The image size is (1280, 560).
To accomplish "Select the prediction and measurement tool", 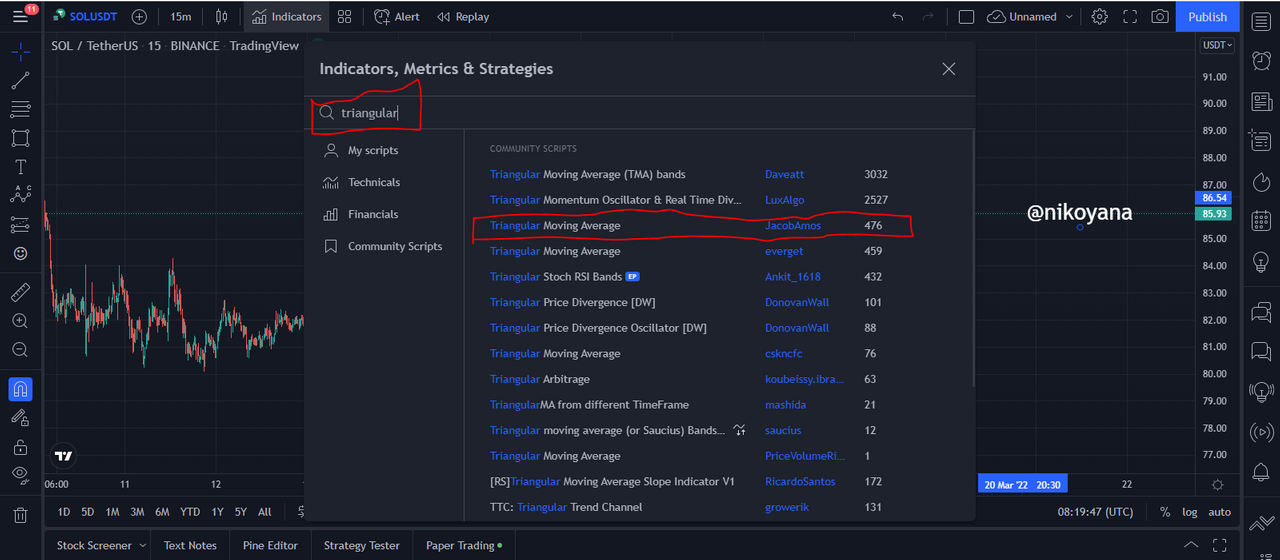I will point(20,225).
